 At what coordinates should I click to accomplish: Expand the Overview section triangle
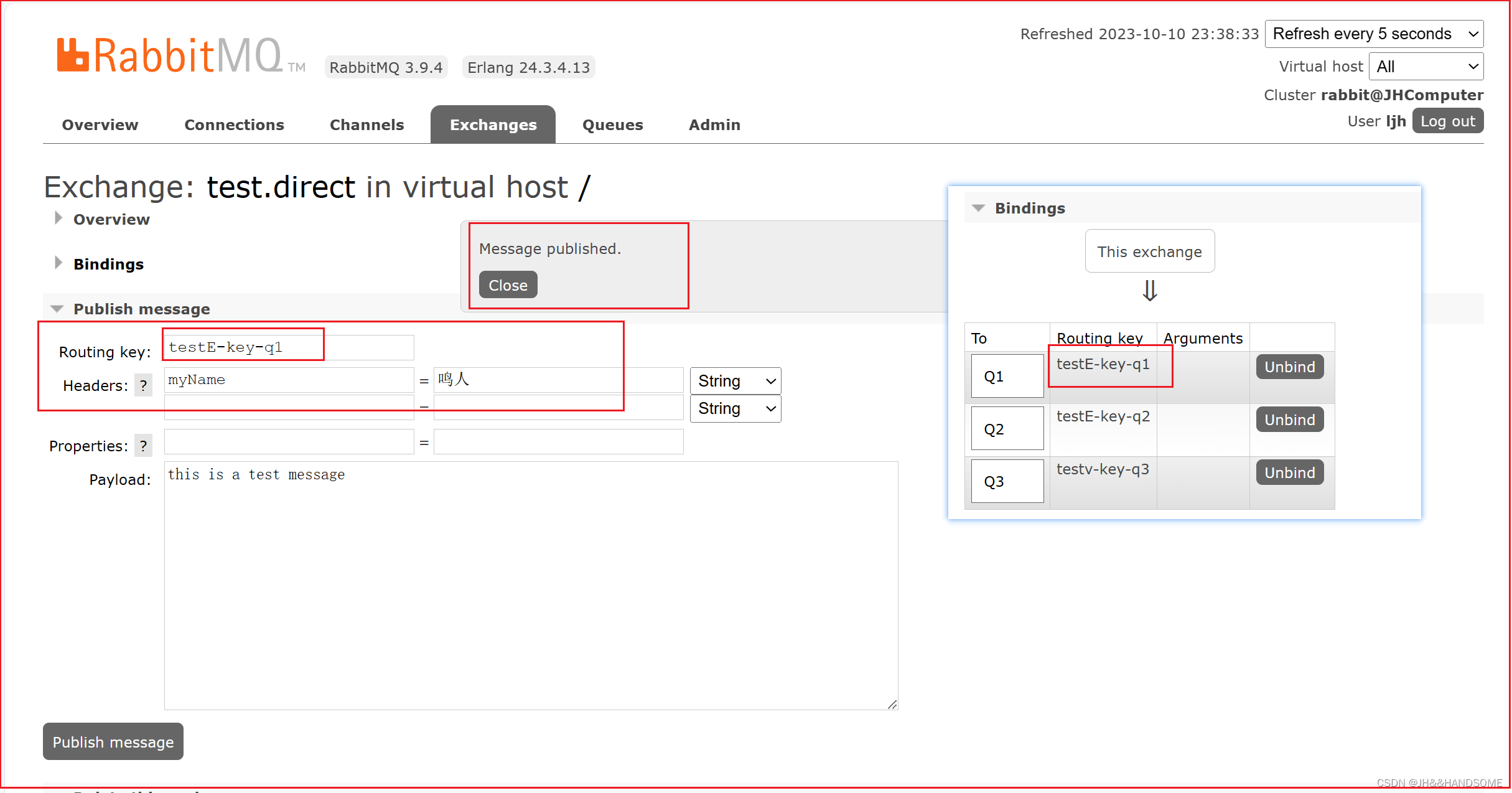pos(58,218)
